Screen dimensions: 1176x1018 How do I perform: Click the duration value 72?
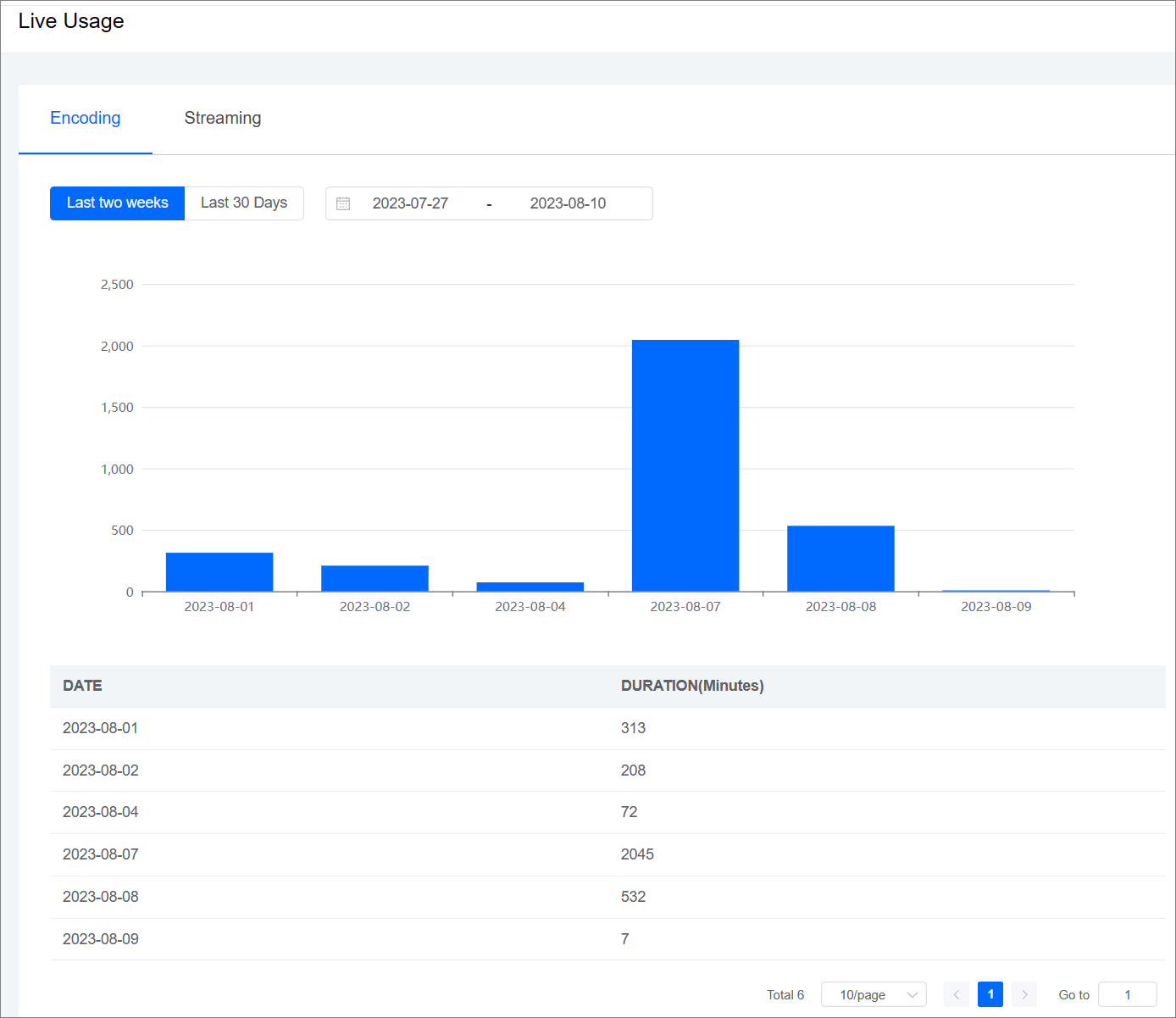[x=629, y=812]
